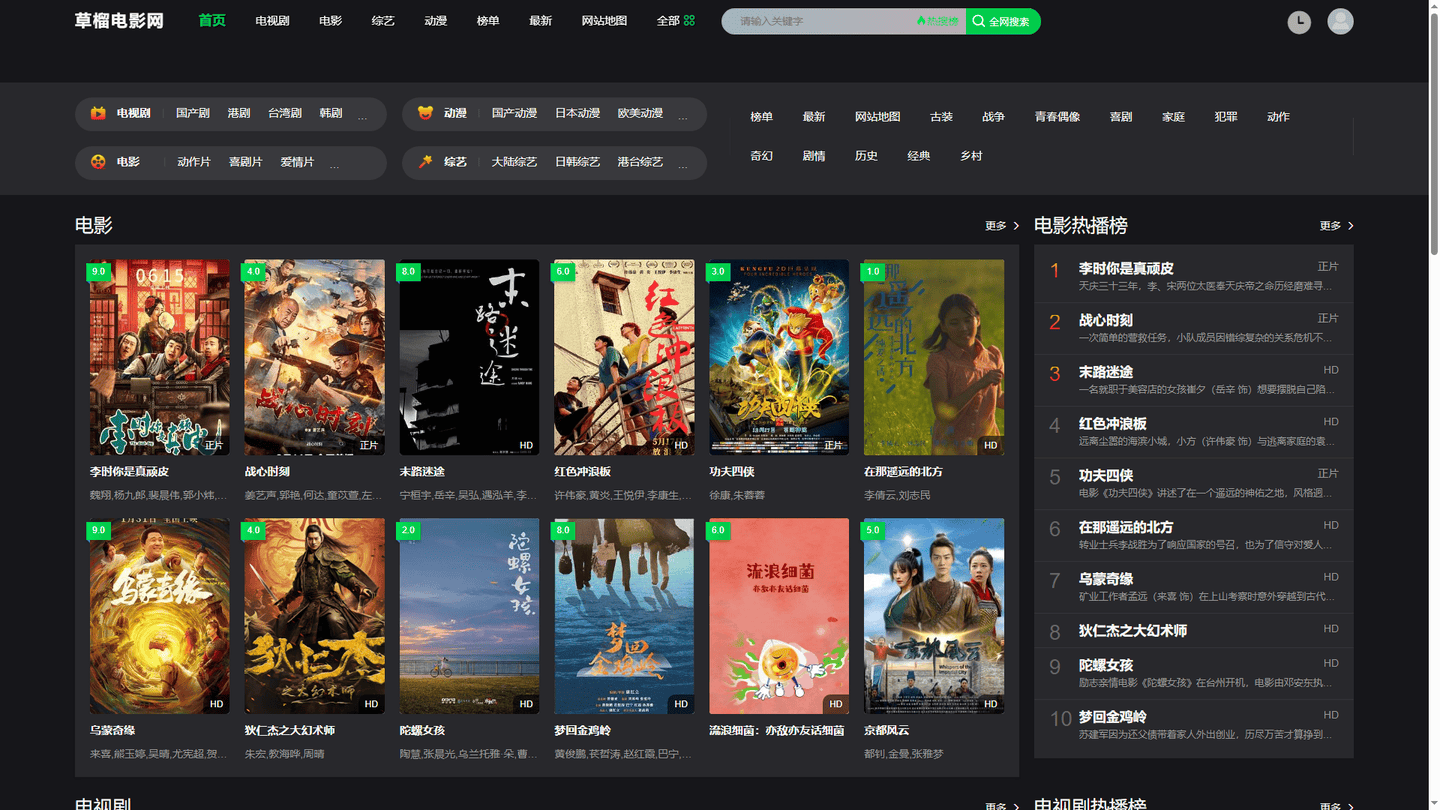Select the 韩剧 category link
1440x810 pixels.
331,113
